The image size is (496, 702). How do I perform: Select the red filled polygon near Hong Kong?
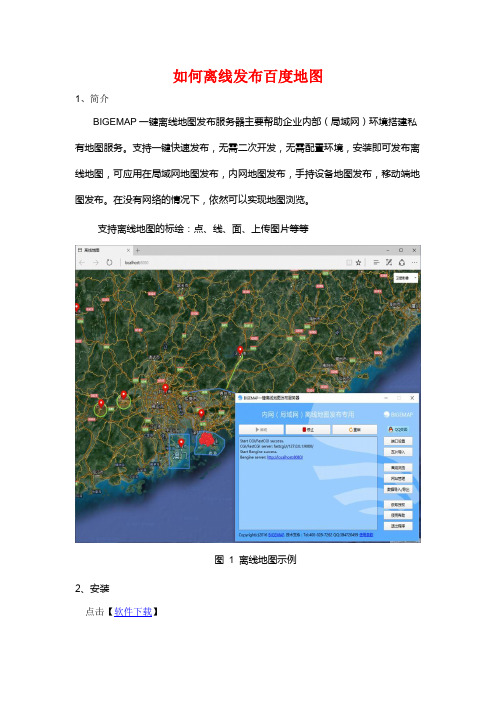click(206, 440)
